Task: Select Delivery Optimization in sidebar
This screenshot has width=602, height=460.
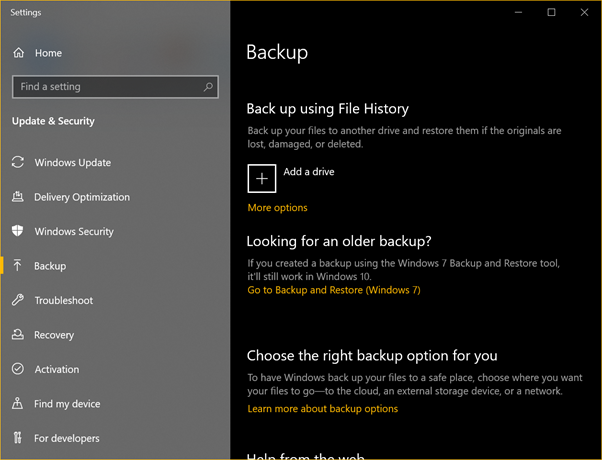Action: click(82, 197)
